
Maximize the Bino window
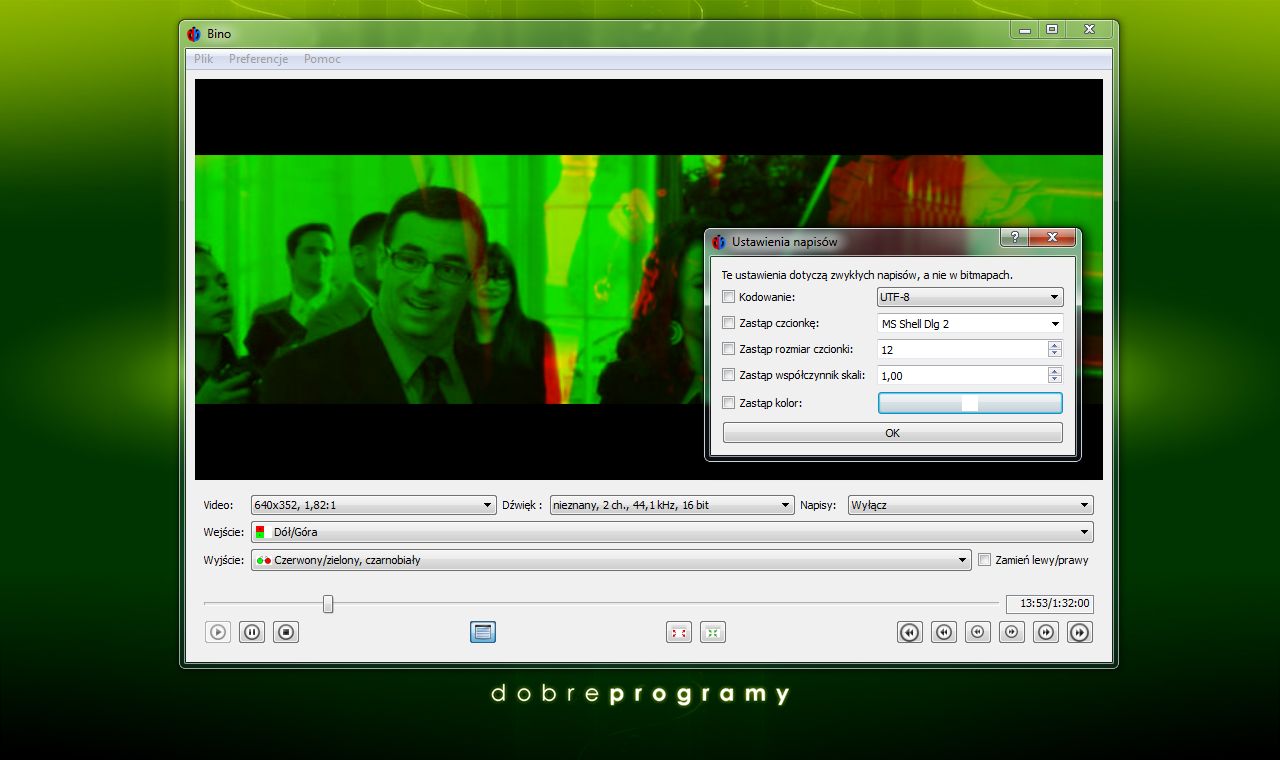click(1052, 29)
